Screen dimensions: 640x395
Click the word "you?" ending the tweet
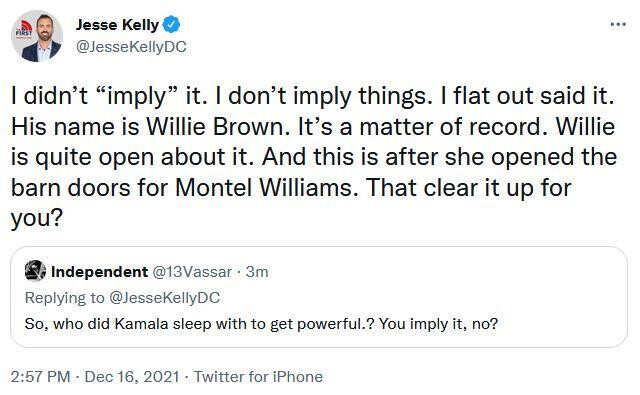(37, 218)
